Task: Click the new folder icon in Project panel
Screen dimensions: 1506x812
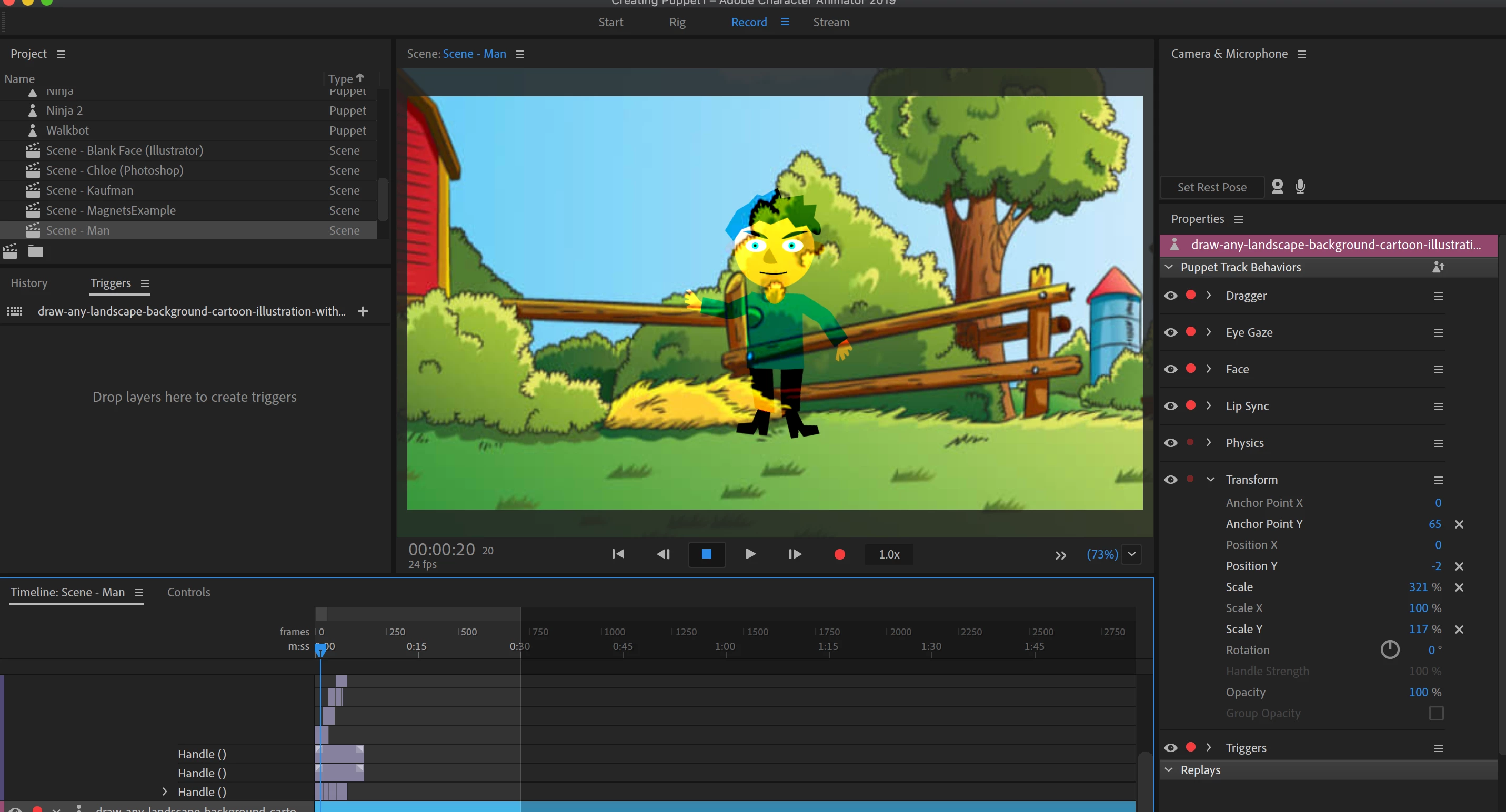Action: [36, 251]
